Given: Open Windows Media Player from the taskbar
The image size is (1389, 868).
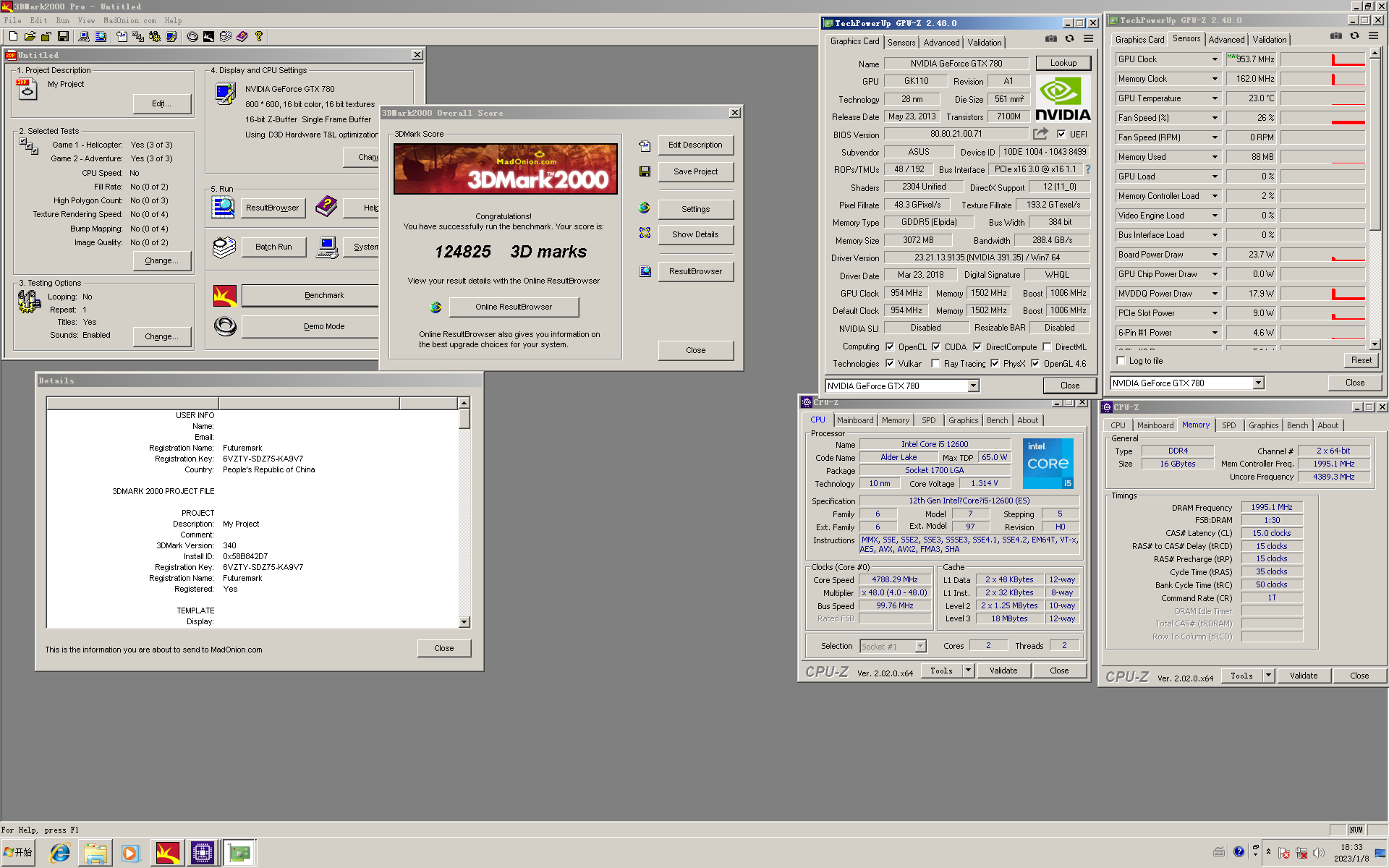Looking at the screenshot, I should [130, 854].
